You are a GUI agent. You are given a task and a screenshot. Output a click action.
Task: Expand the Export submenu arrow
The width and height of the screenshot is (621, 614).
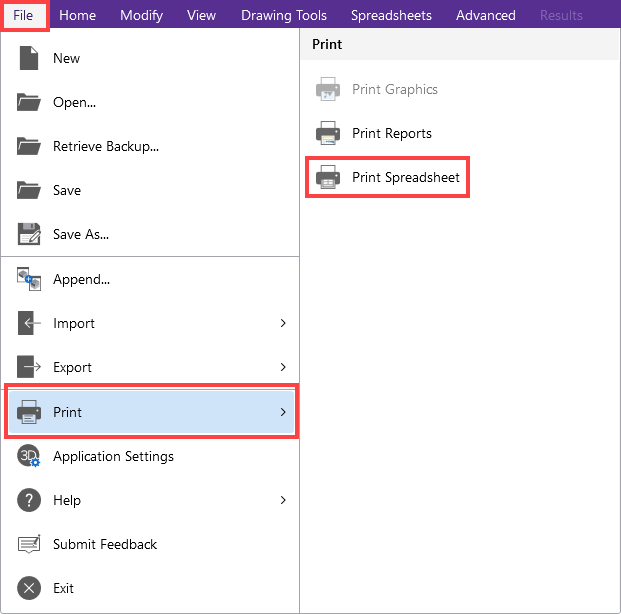(283, 367)
